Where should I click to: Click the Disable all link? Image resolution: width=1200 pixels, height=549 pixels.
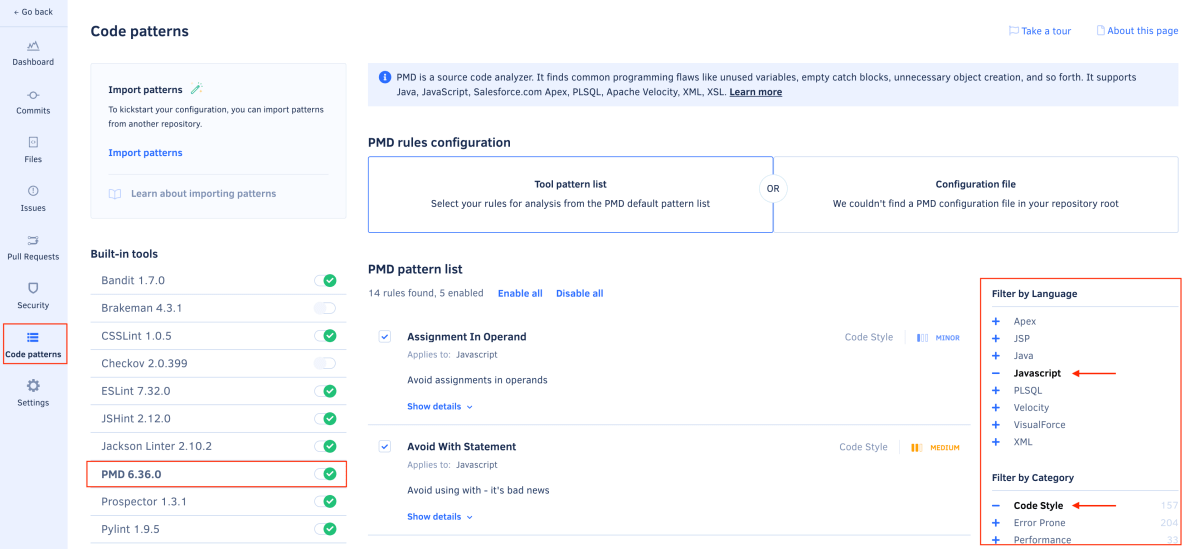click(x=580, y=293)
